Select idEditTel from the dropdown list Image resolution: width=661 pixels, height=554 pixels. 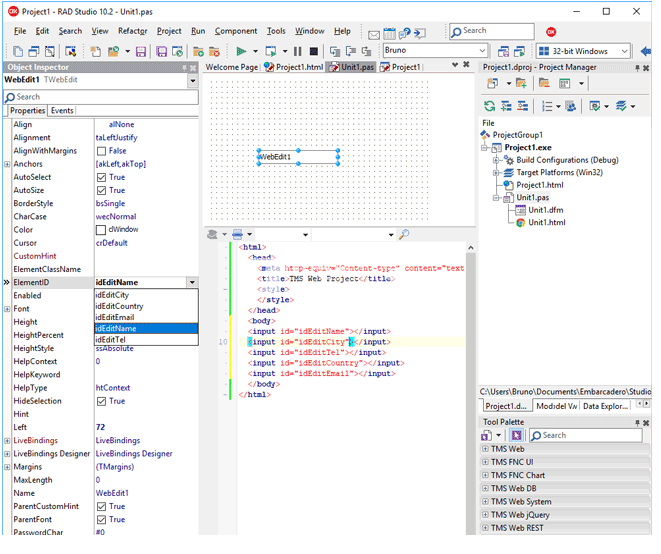(x=146, y=339)
